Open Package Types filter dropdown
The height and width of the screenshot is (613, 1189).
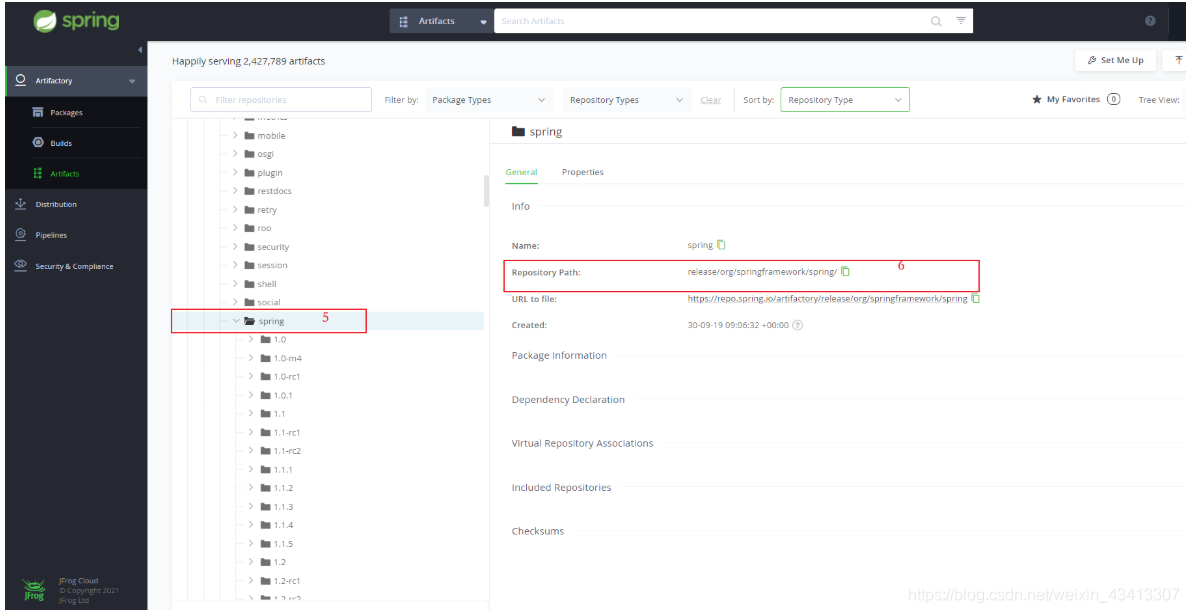pyautogui.click(x=488, y=100)
